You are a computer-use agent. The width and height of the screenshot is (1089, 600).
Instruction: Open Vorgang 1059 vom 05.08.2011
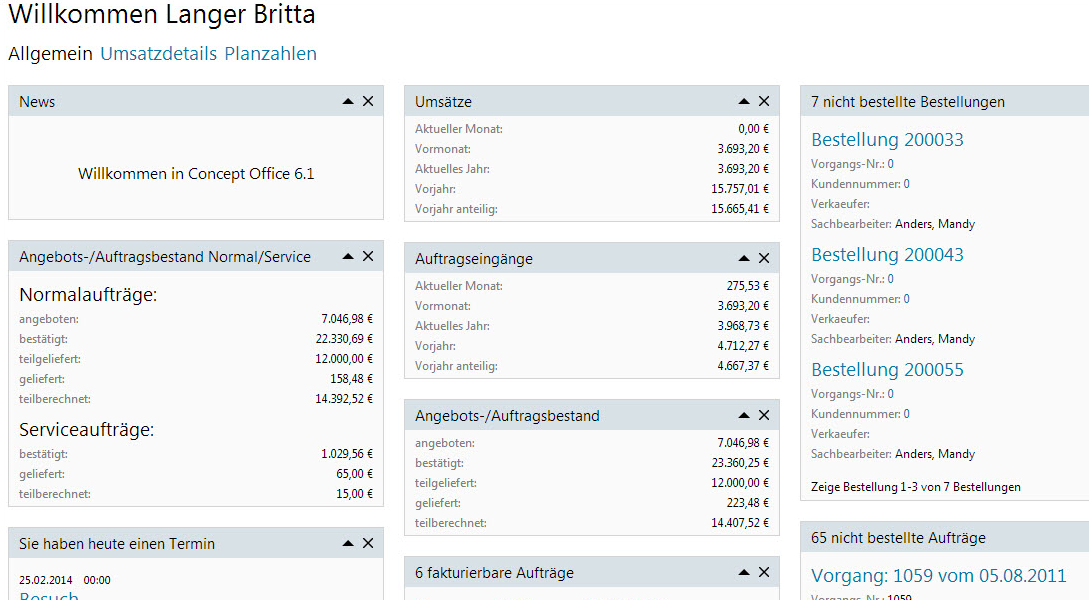(938, 576)
